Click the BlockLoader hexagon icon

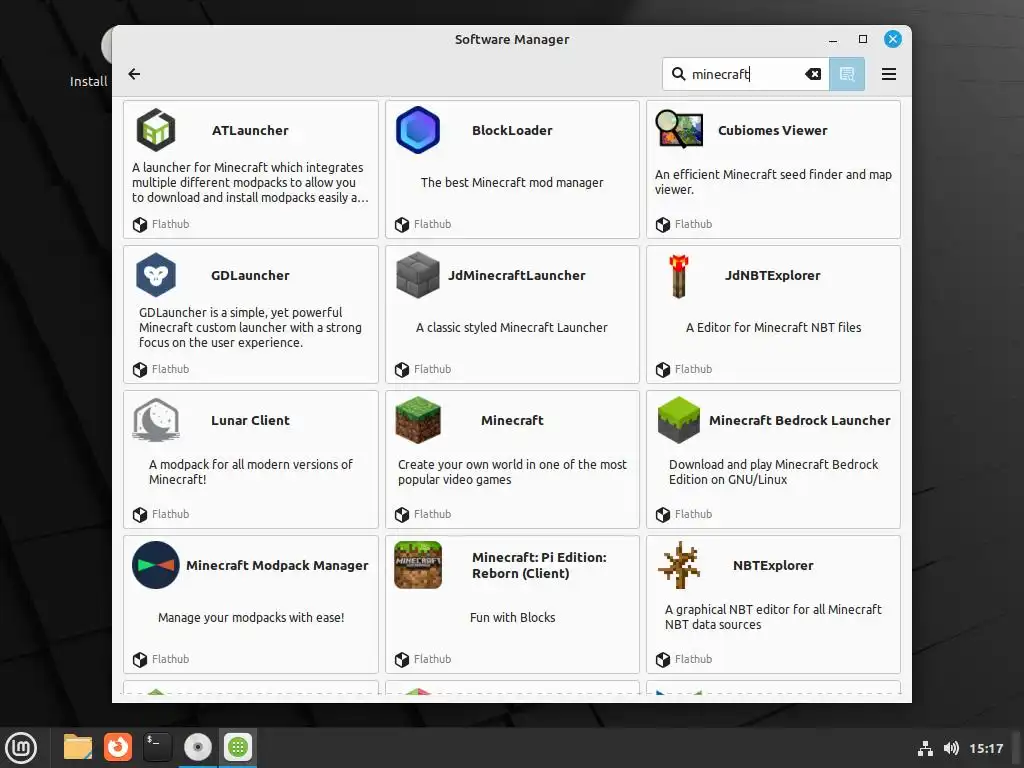pyautogui.click(x=418, y=130)
